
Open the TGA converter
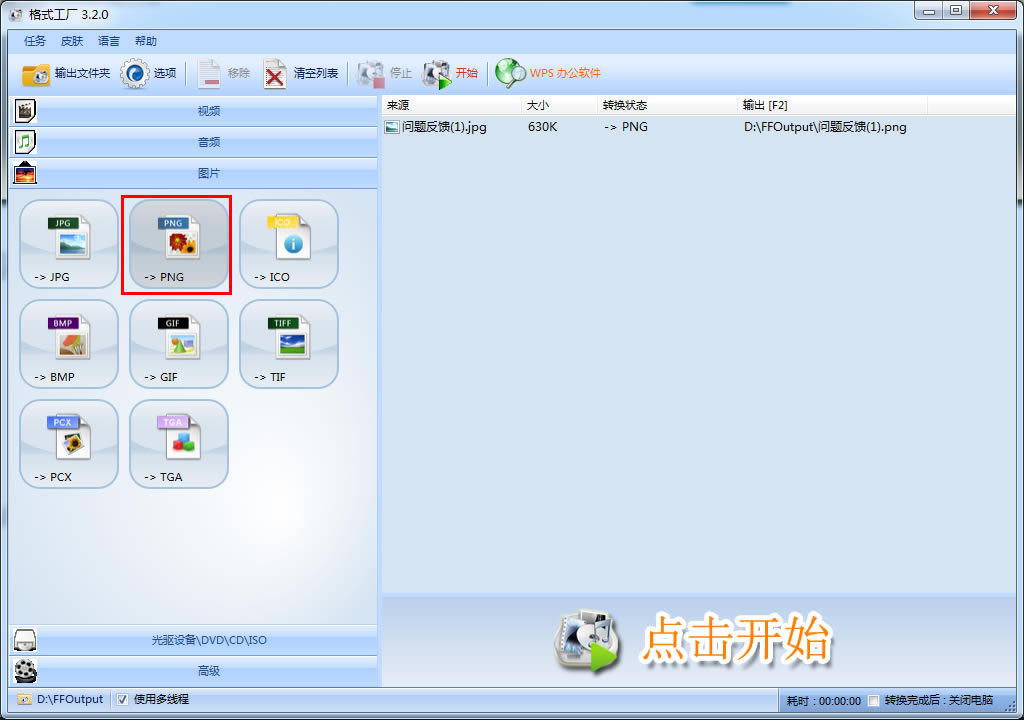tap(178, 443)
